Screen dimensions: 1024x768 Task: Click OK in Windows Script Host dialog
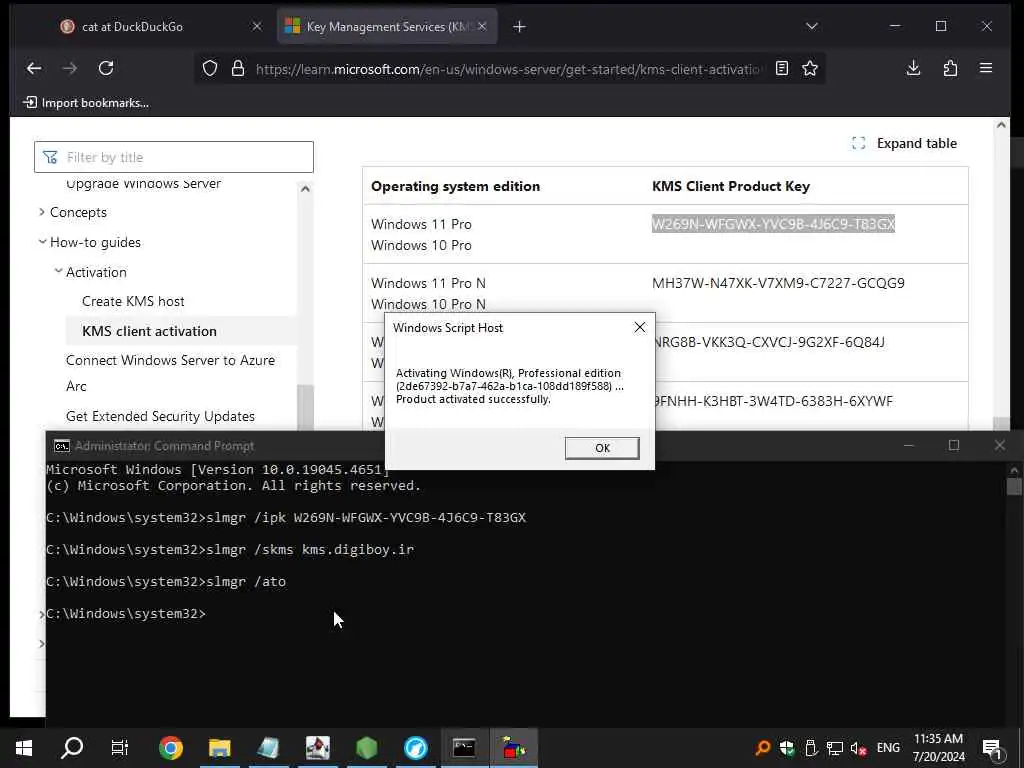(x=601, y=448)
